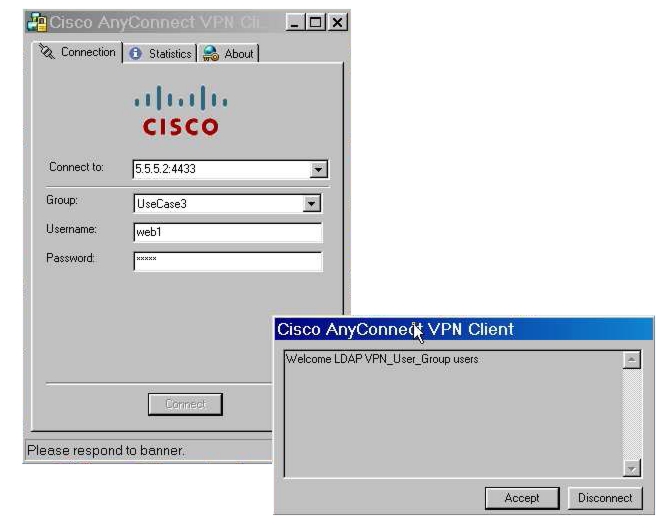This screenshot has height=528, width=672.
Task: Click banner dialog title bar
Action: click(464, 329)
